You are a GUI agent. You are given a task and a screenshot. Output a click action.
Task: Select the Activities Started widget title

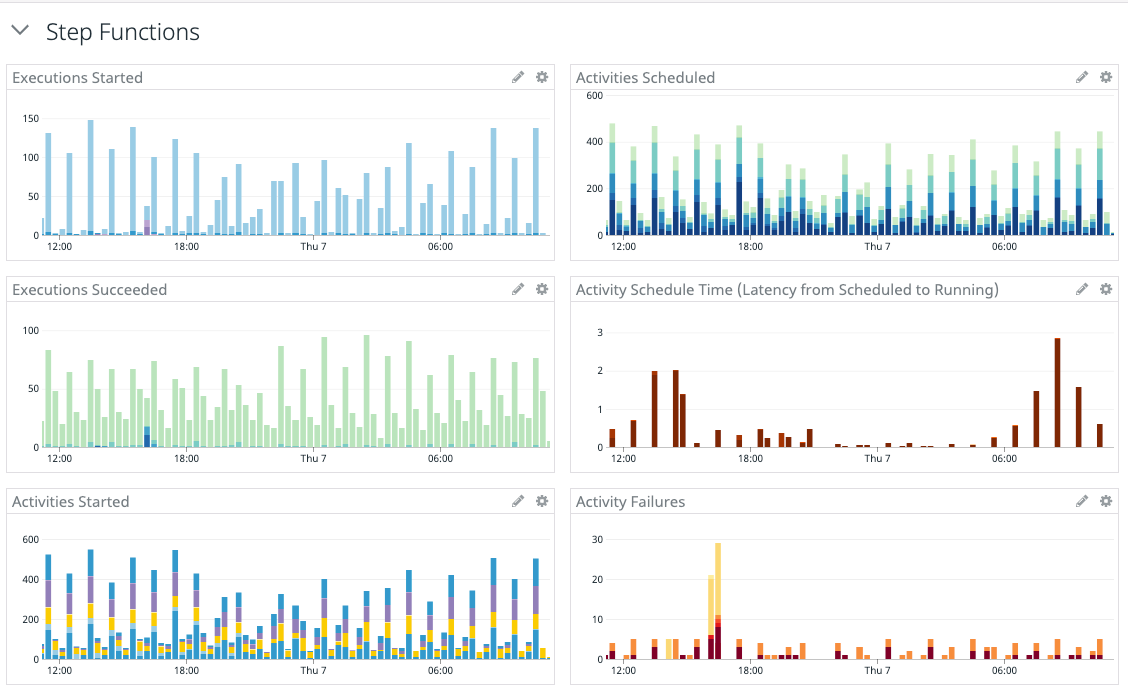70,502
